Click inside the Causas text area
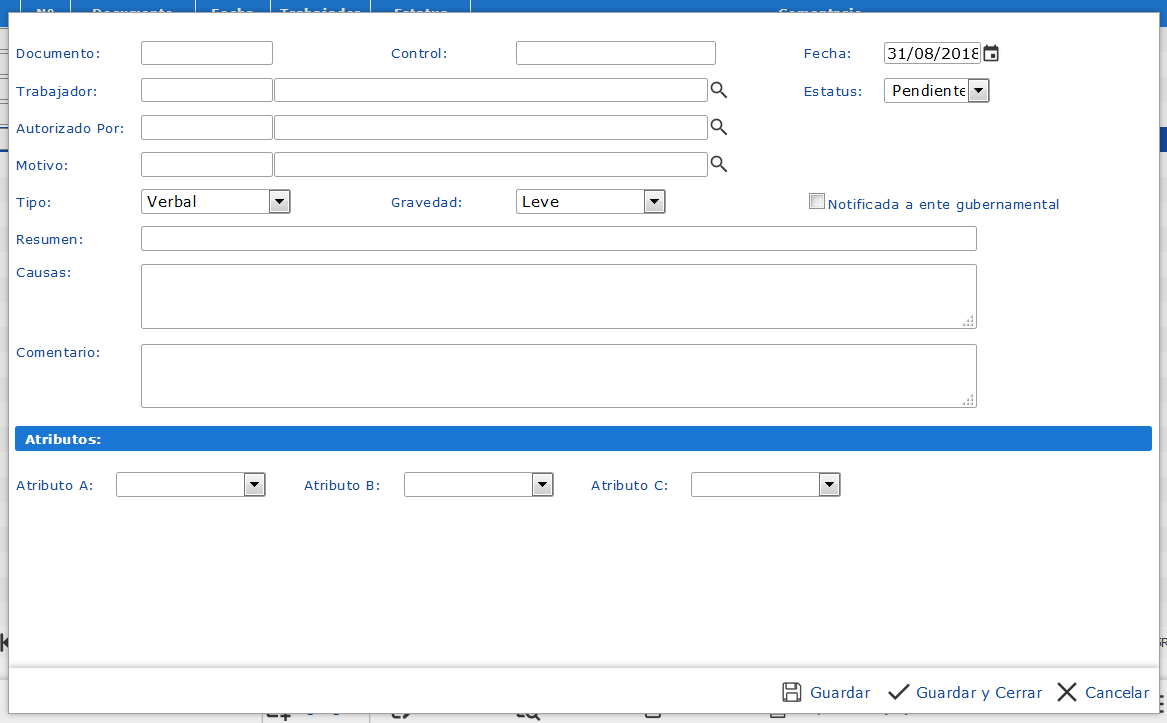 [558, 296]
